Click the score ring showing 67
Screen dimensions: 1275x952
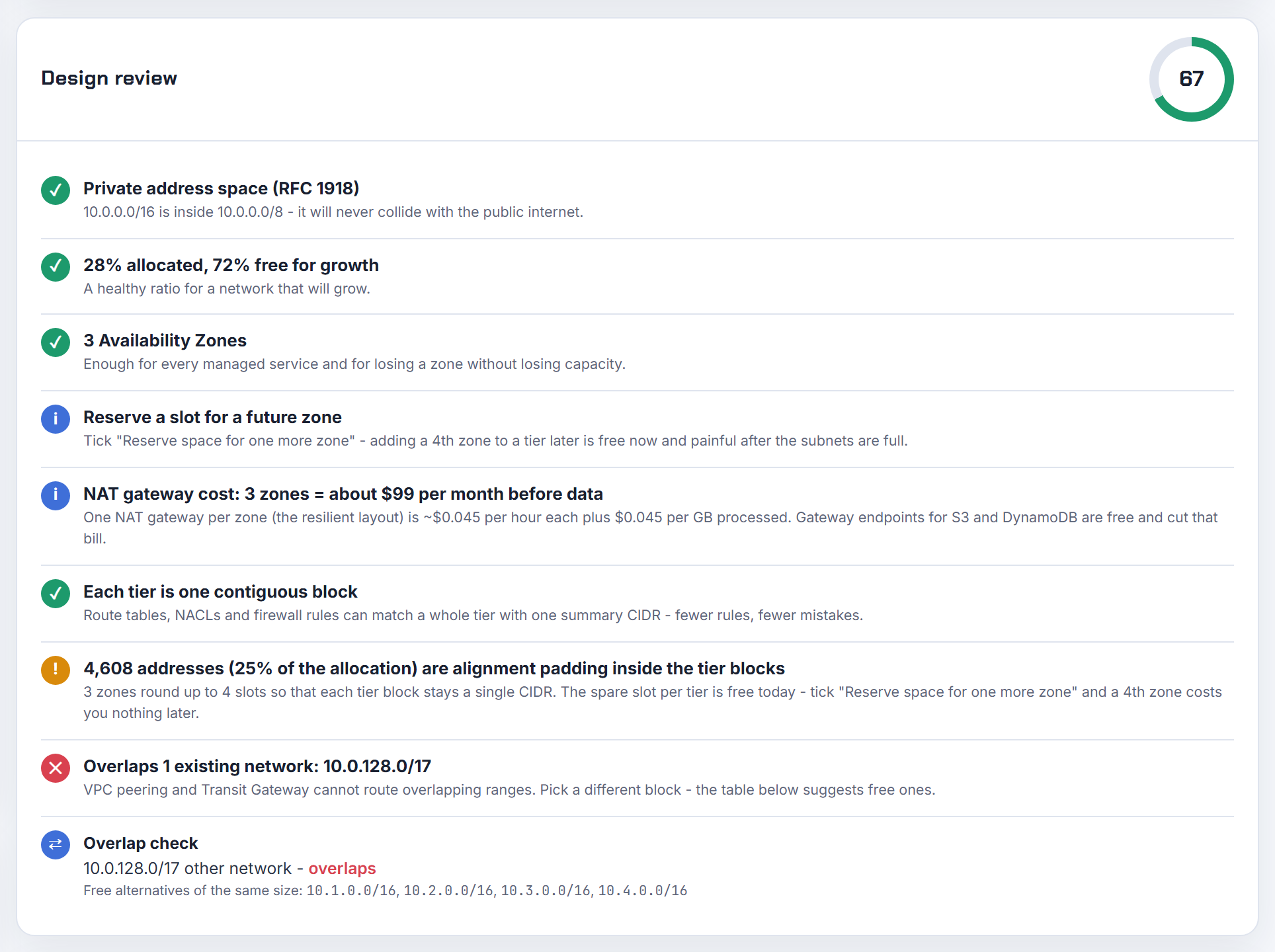pos(1191,79)
